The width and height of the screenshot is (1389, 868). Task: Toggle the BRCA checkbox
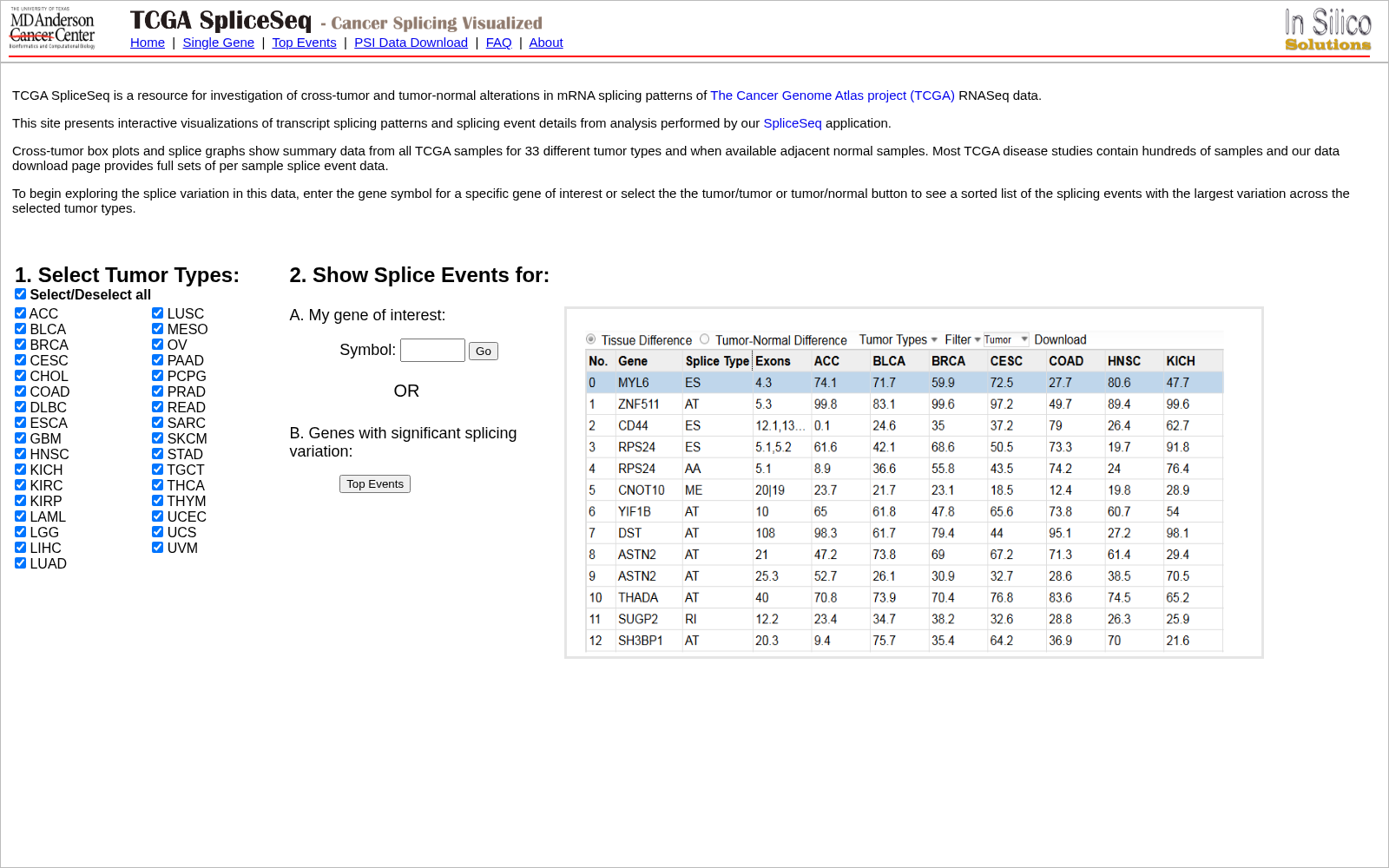[x=20, y=345]
